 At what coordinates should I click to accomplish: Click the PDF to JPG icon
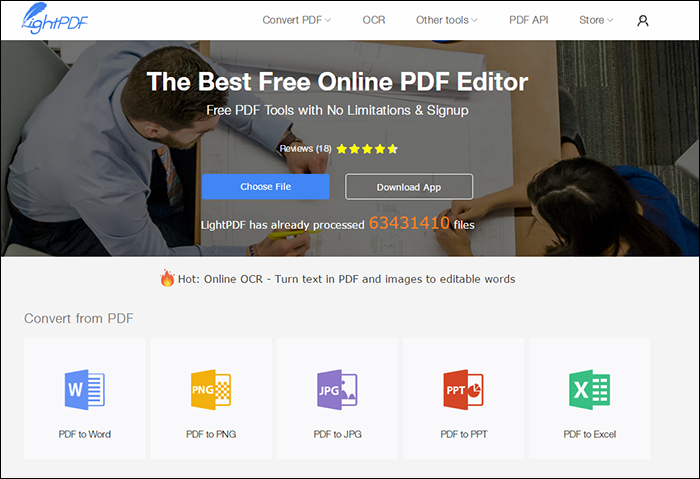[x=337, y=389]
